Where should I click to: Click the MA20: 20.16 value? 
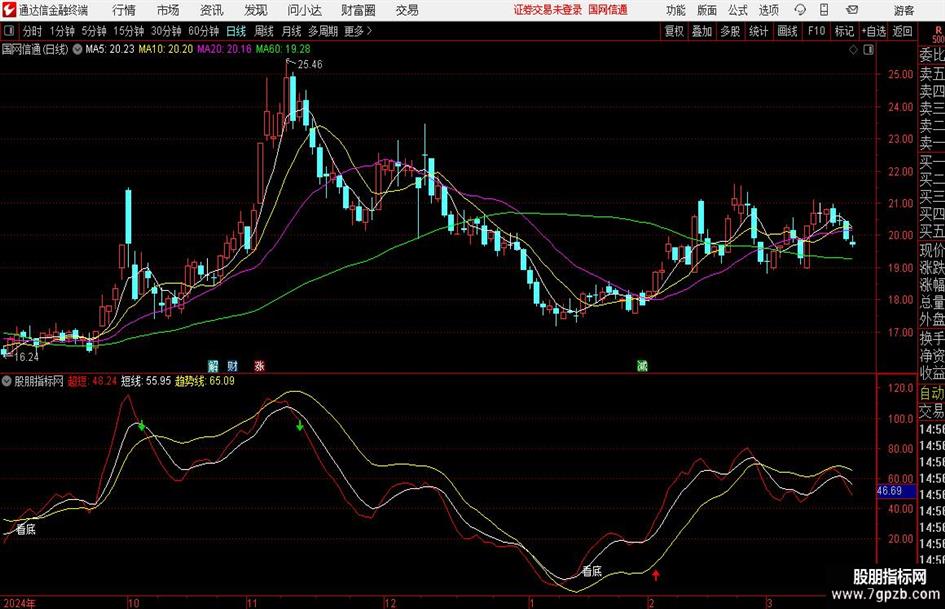pyautogui.click(x=224, y=49)
